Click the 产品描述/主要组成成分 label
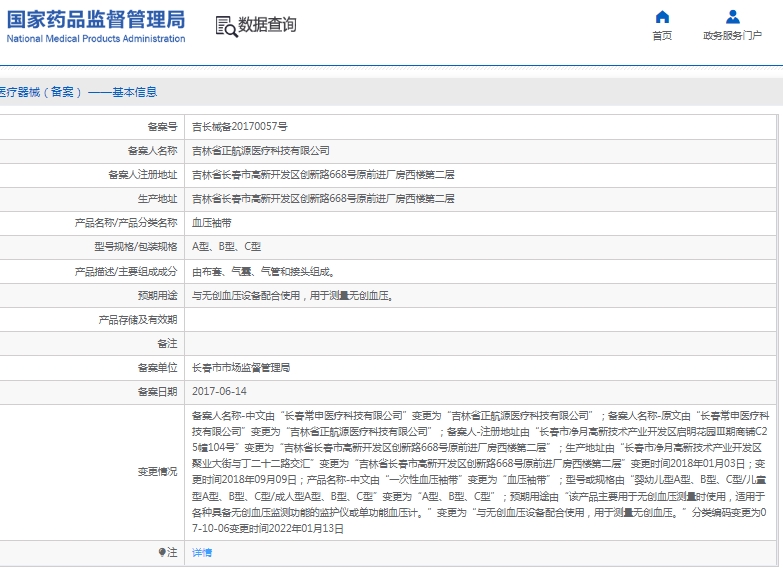 click(x=126, y=271)
